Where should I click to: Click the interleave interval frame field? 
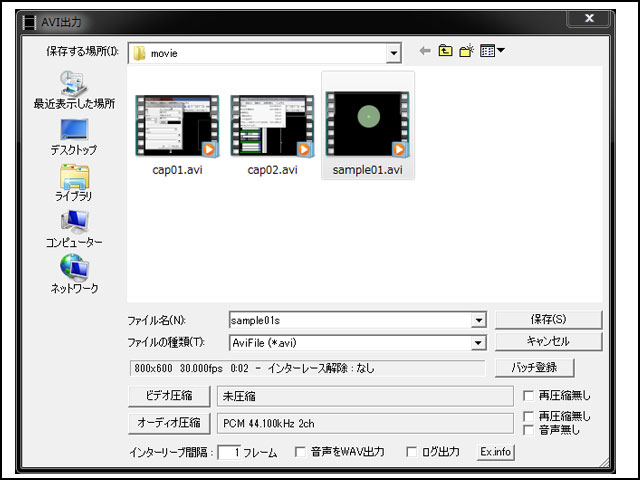pyautogui.click(x=229, y=453)
